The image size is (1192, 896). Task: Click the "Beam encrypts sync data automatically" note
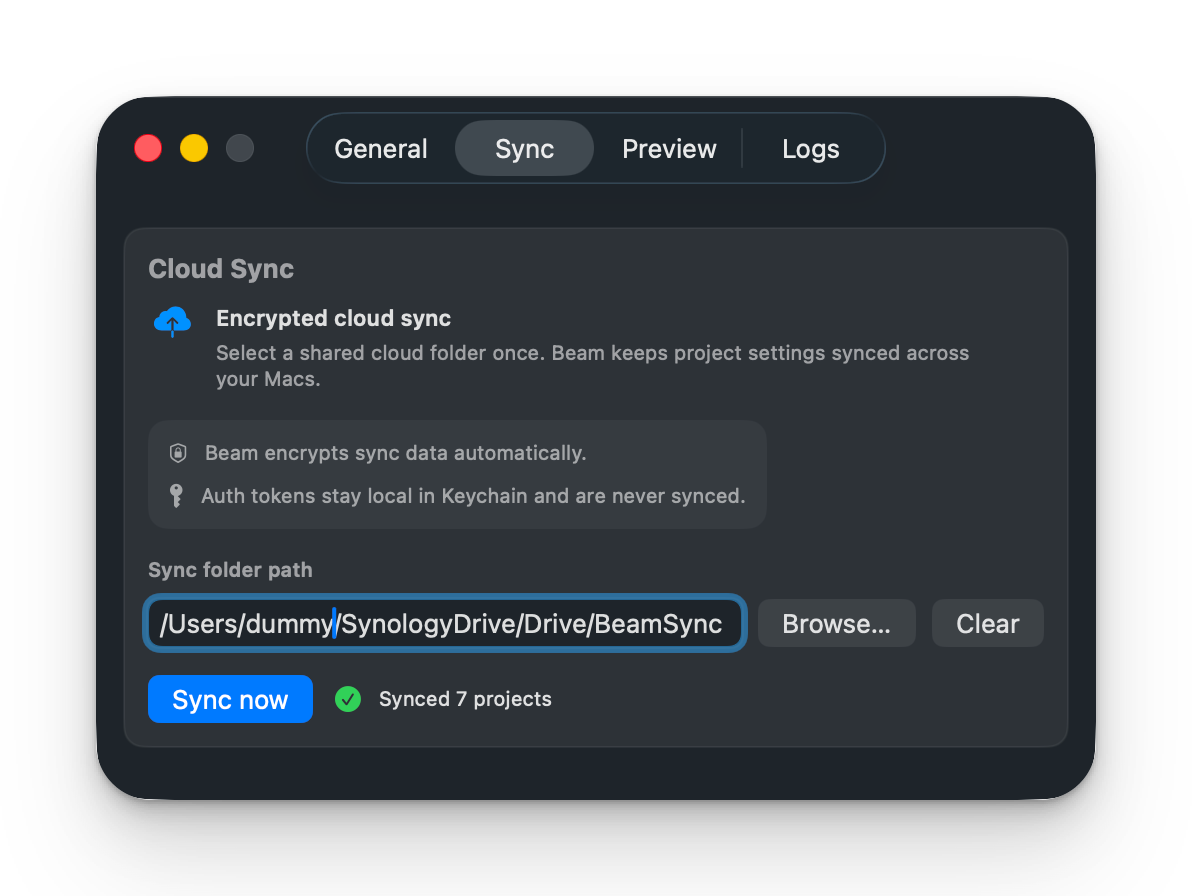(395, 453)
